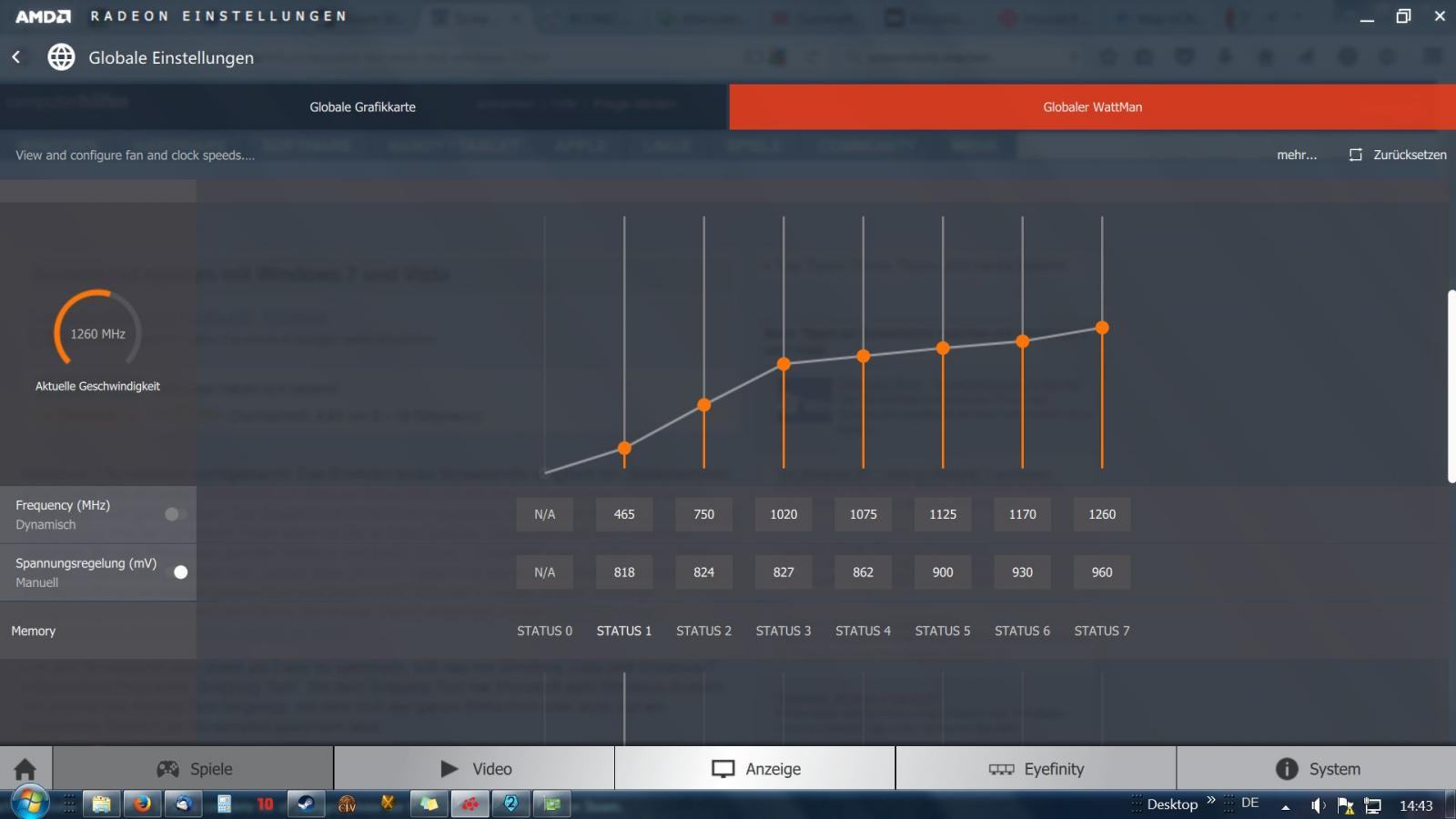
Task: Click the green circuit-board taskbar icon
Action: [551, 804]
